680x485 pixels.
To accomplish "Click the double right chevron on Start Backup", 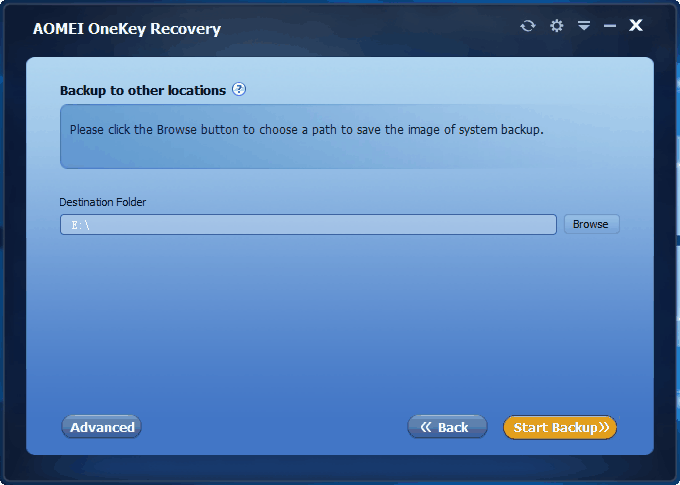I will (x=604, y=427).
